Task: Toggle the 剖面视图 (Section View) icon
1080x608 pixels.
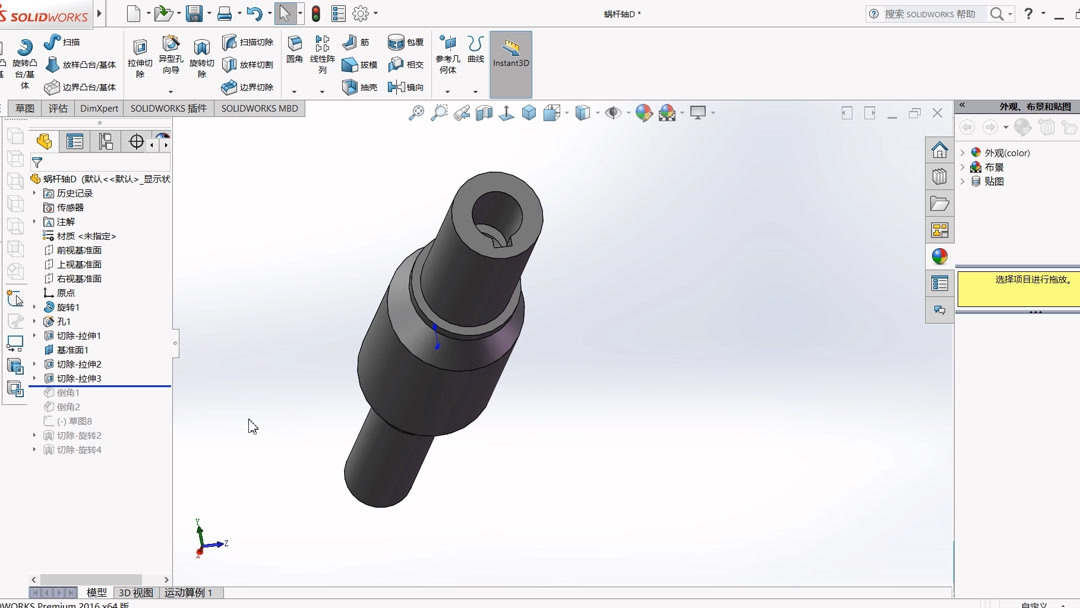Action: (x=483, y=112)
